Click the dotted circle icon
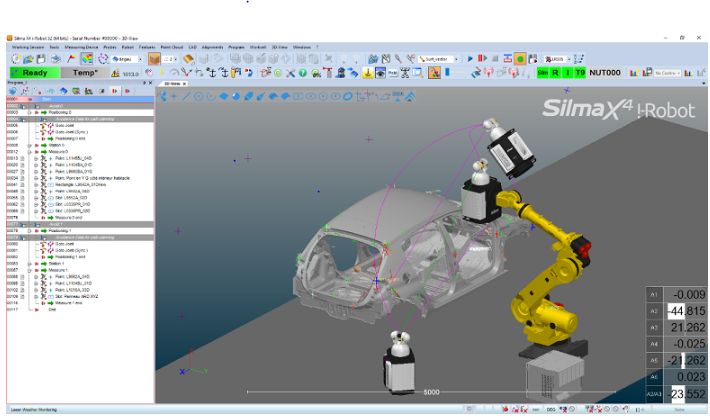 tap(103, 59)
